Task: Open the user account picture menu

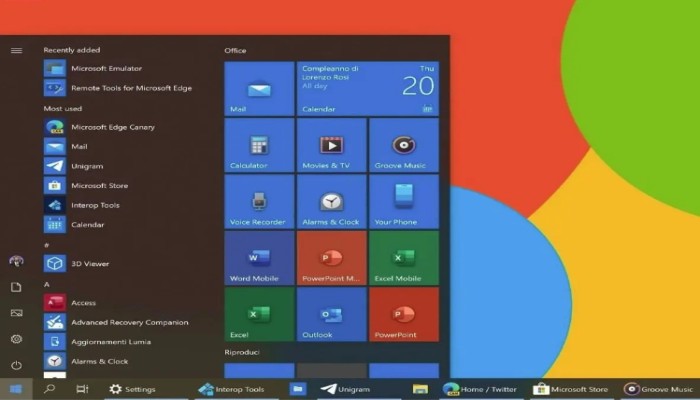Action: 17,261
